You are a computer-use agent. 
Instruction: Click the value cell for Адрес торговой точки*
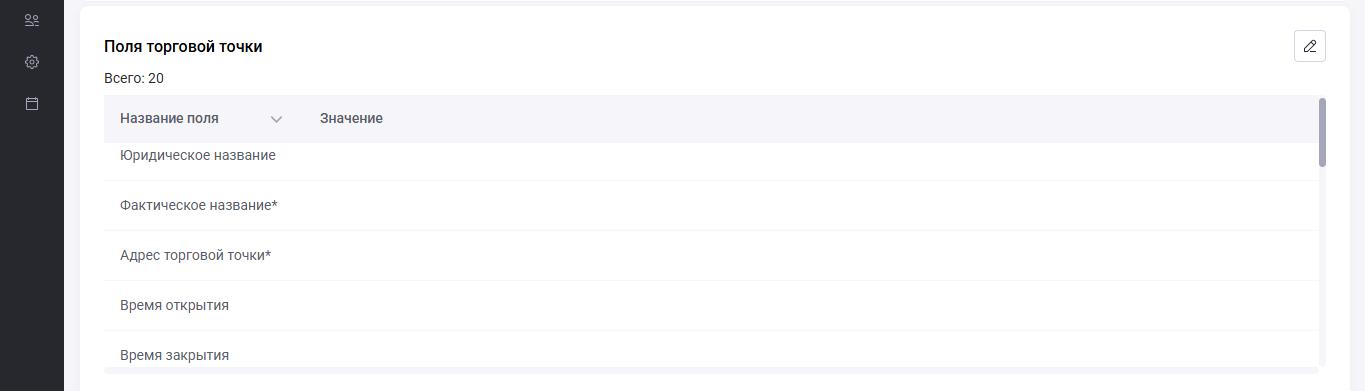(x=811, y=255)
